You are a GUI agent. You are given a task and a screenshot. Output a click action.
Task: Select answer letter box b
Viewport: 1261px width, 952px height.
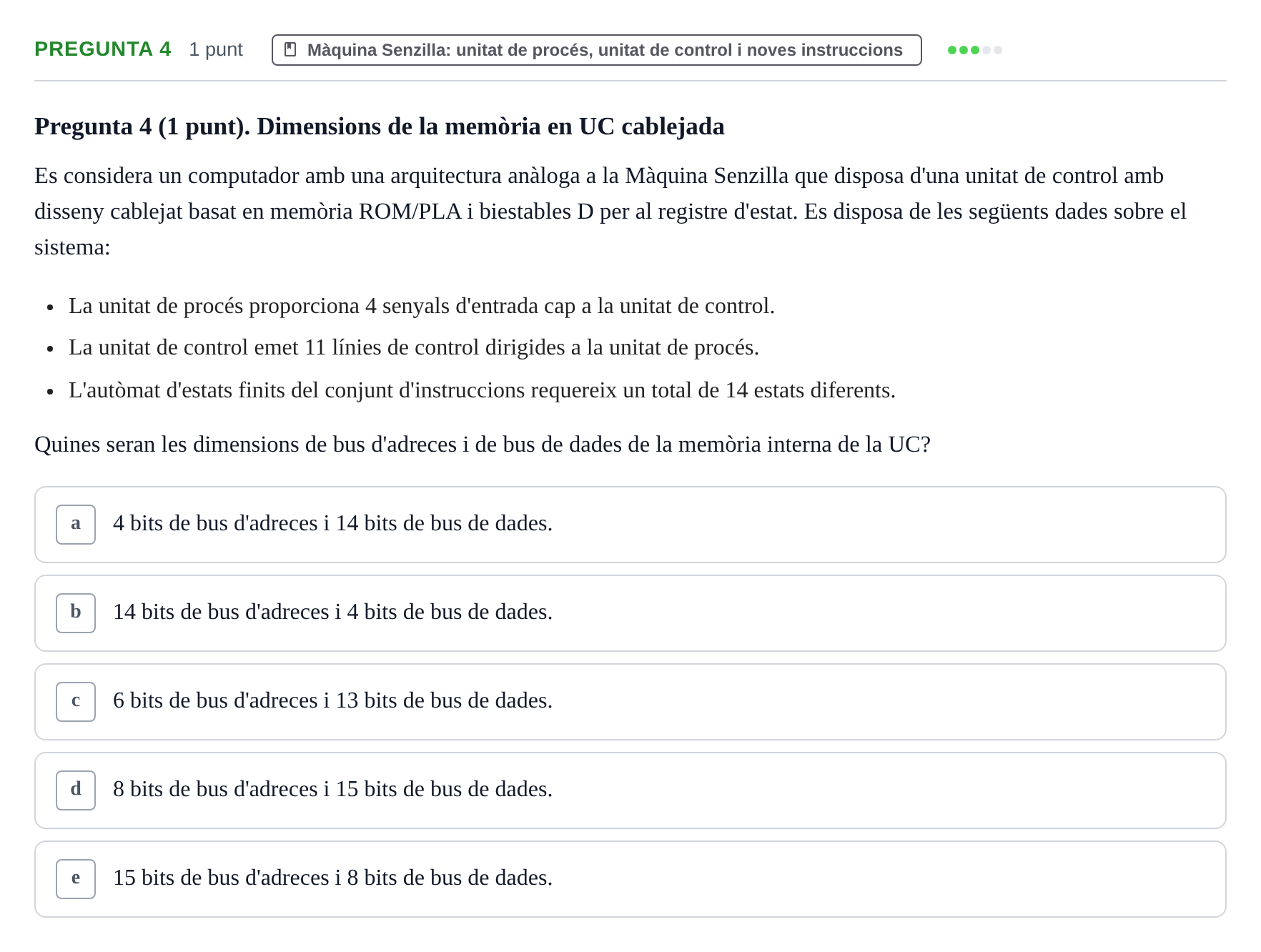pos(76,613)
